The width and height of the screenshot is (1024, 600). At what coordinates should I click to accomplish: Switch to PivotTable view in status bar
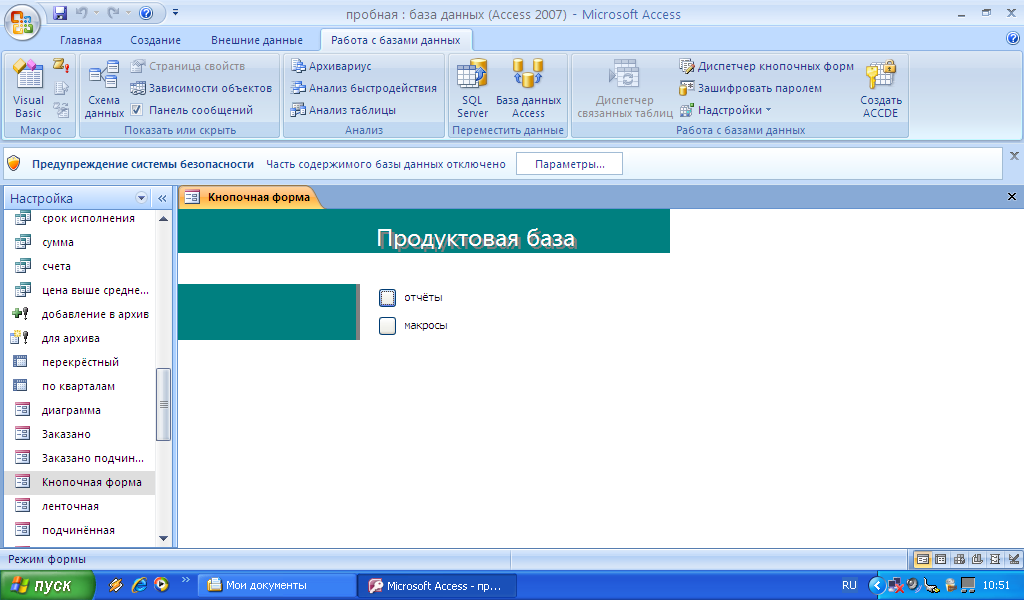click(959, 559)
